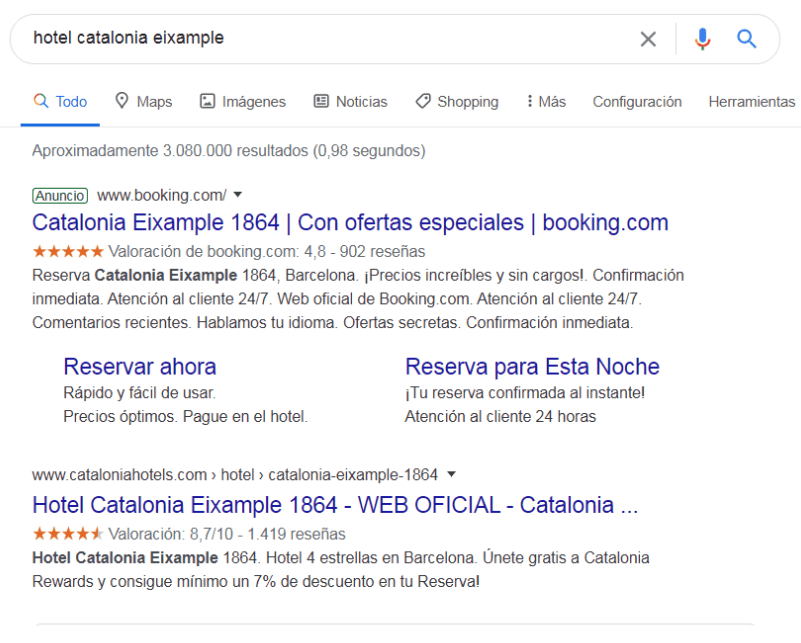The width and height of the screenshot is (801, 643).
Task: Click the Anuncio ad badge
Action: [x=60, y=196]
